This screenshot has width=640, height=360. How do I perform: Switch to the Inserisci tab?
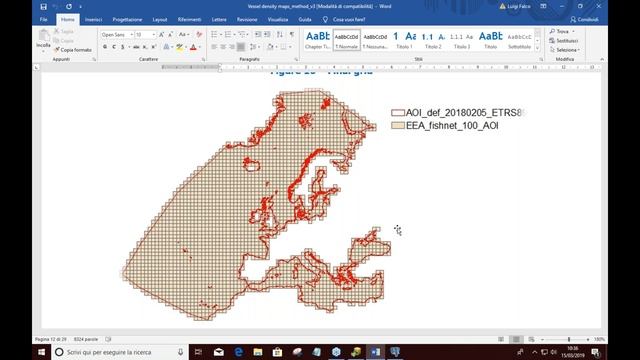point(93,20)
